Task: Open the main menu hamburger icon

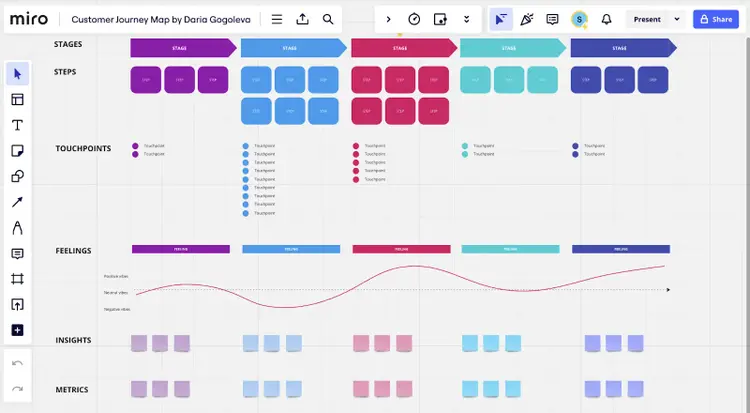Action: click(x=277, y=19)
